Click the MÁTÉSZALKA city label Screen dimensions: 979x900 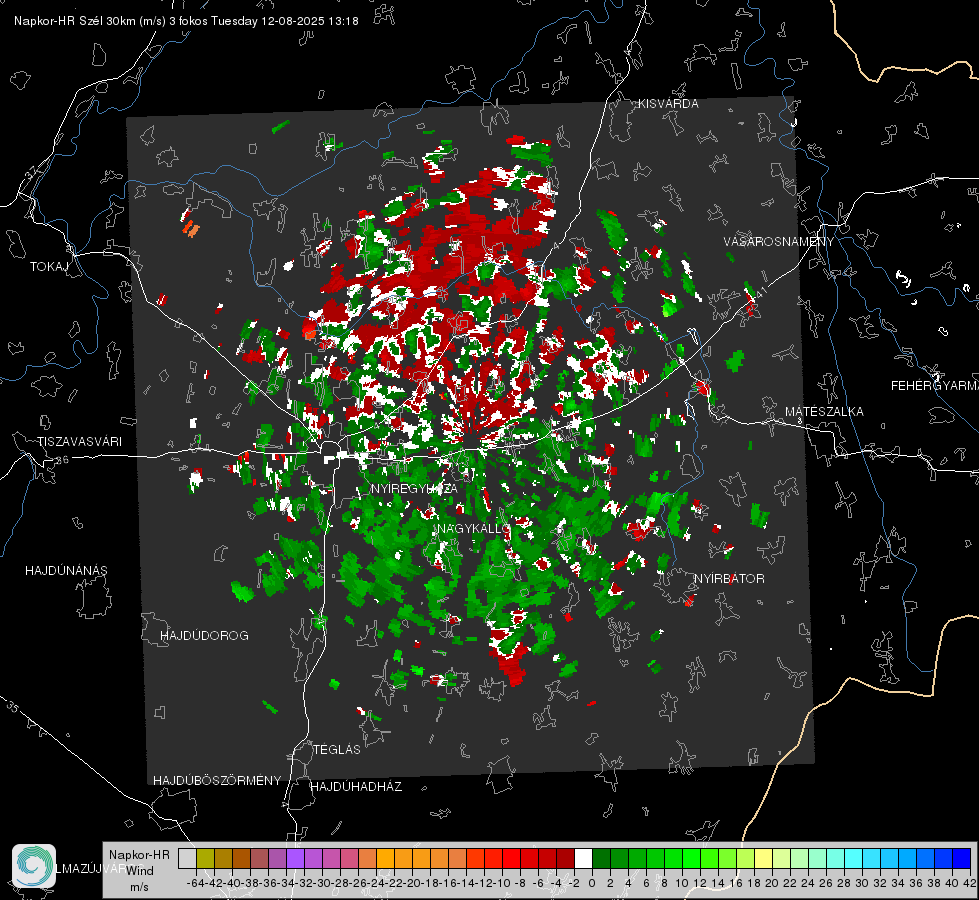[x=824, y=412]
